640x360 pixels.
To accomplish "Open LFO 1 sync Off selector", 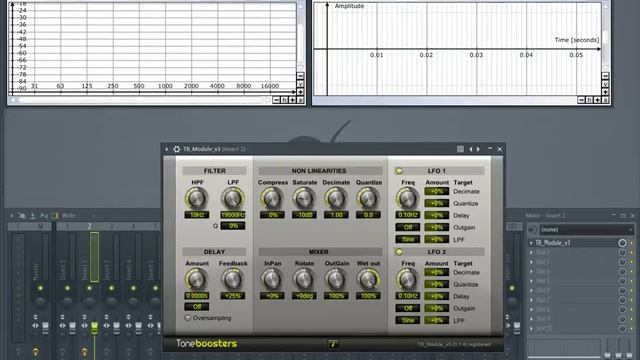I will (x=407, y=227).
